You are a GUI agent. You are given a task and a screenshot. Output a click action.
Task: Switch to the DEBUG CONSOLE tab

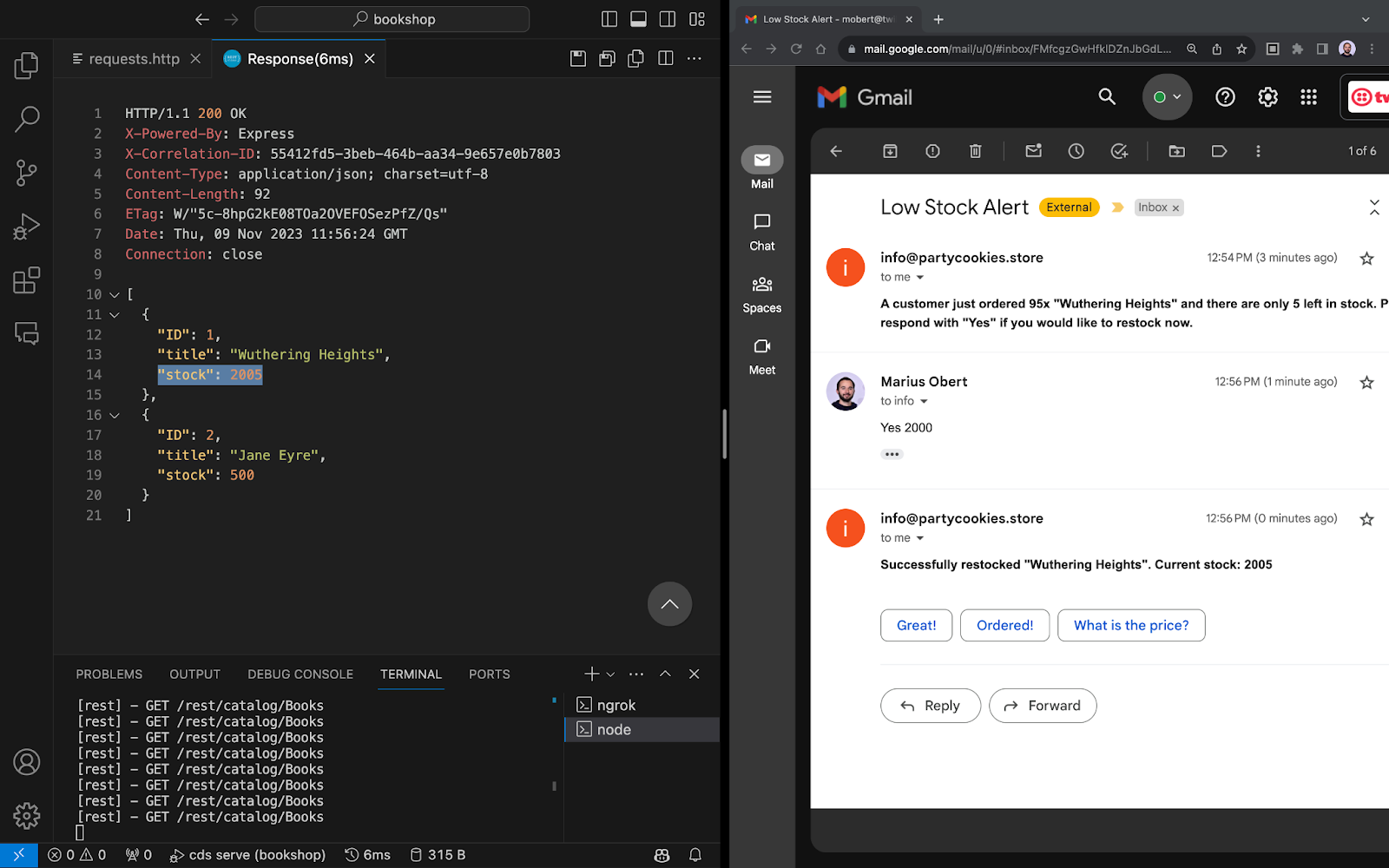tap(300, 674)
